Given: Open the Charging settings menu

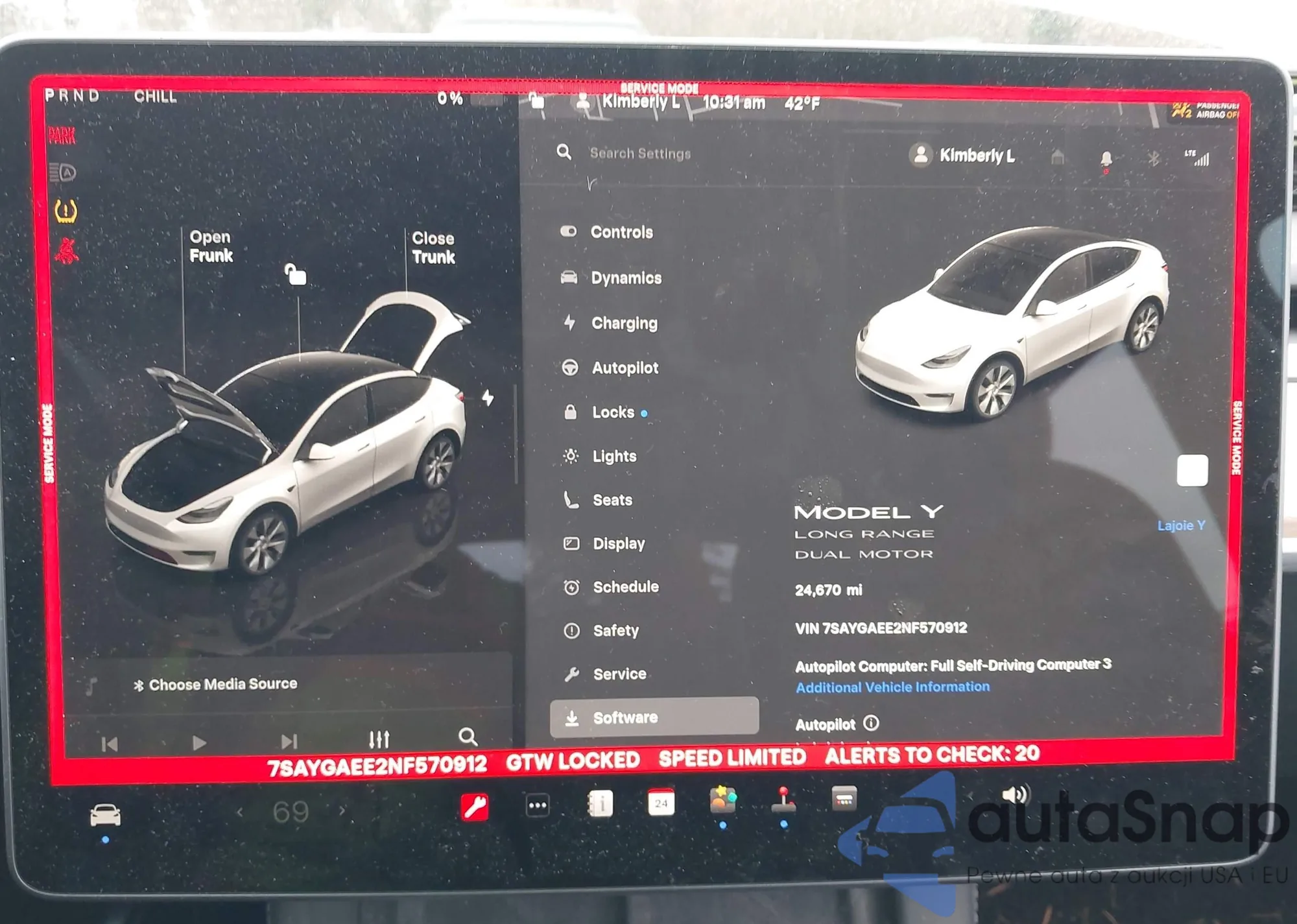Looking at the screenshot, I should coord(624,323).
